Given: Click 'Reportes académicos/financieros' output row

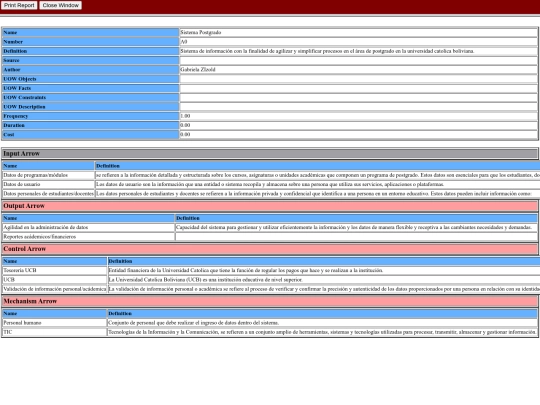Looking at the screenshot, I should pos(39,237).
